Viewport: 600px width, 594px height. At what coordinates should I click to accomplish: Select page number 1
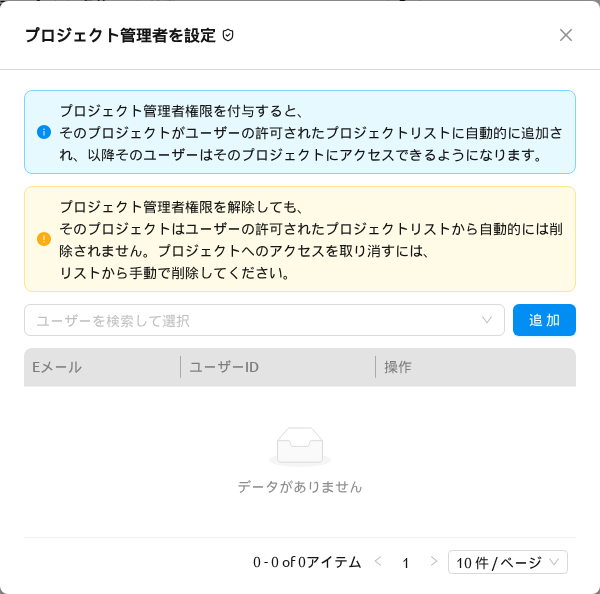click(x=406, y=563)
